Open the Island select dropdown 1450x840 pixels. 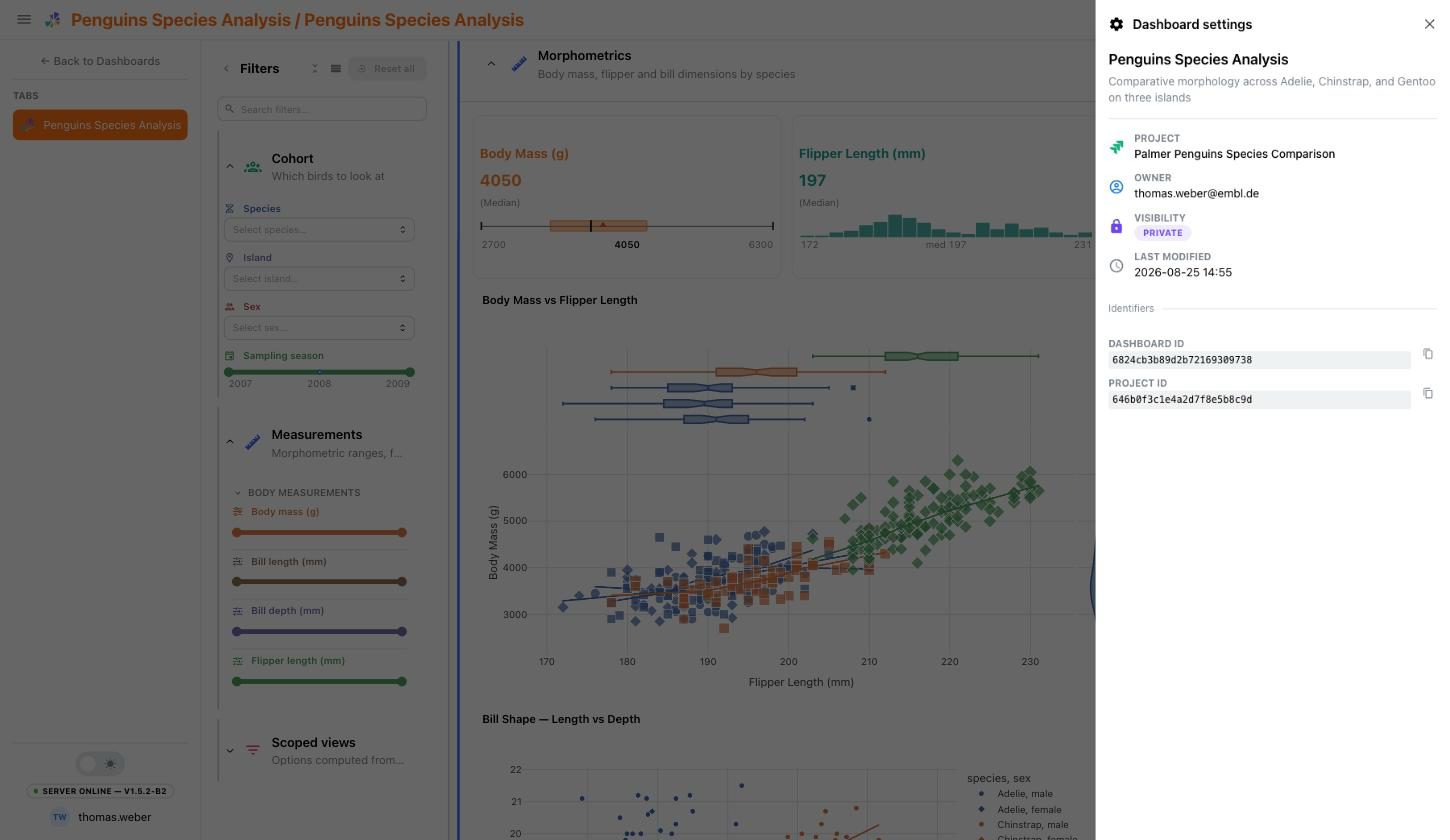(x=319, y=279)
